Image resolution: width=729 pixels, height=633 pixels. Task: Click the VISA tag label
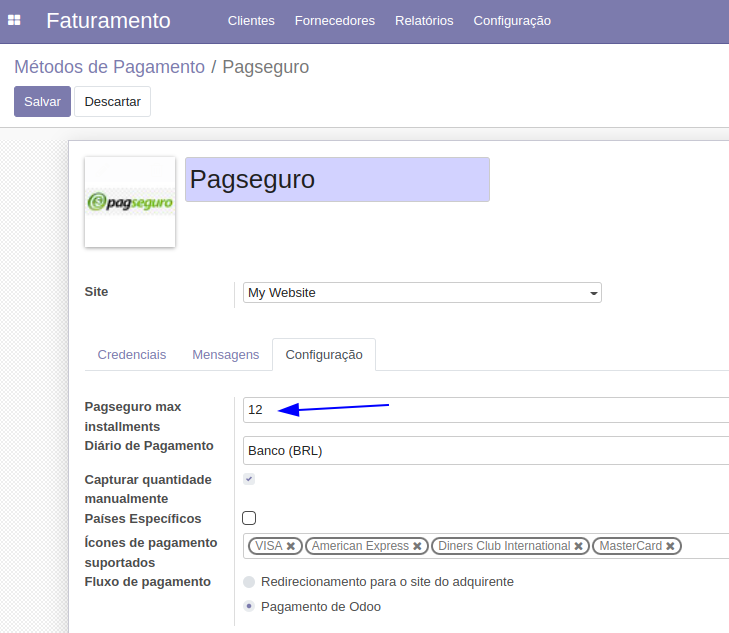click(269, 546)
